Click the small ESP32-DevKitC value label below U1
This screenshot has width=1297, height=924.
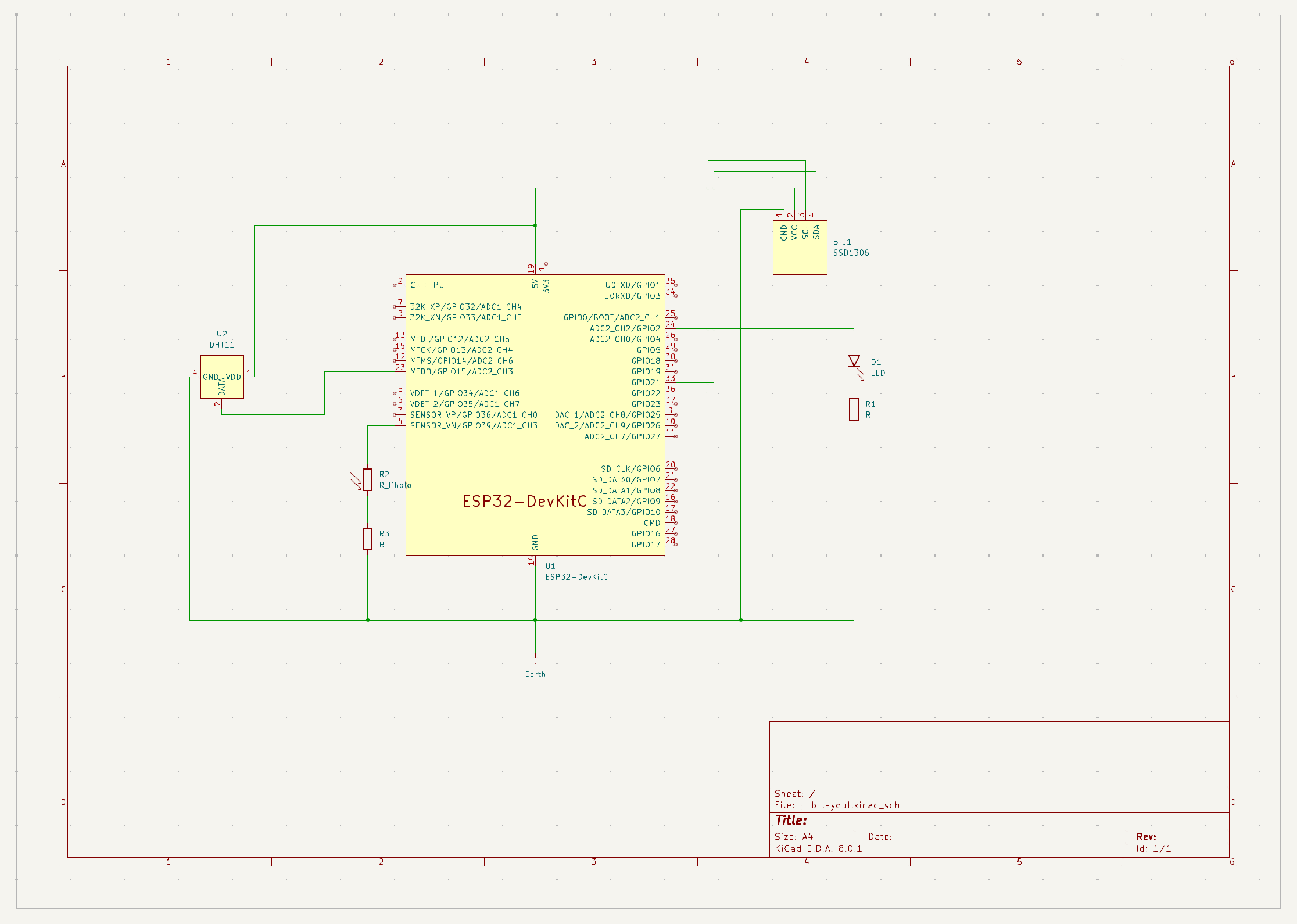(x=576, y=577)
